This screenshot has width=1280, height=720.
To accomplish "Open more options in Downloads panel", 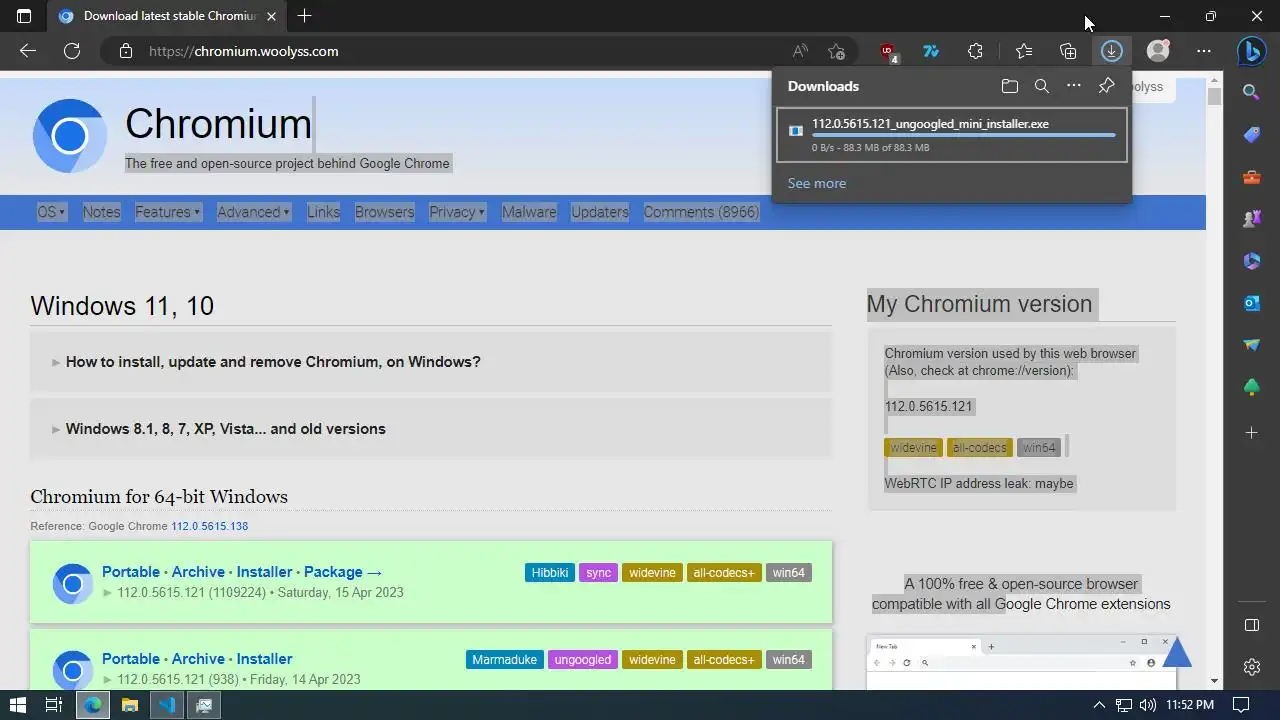I will 1074,86.
